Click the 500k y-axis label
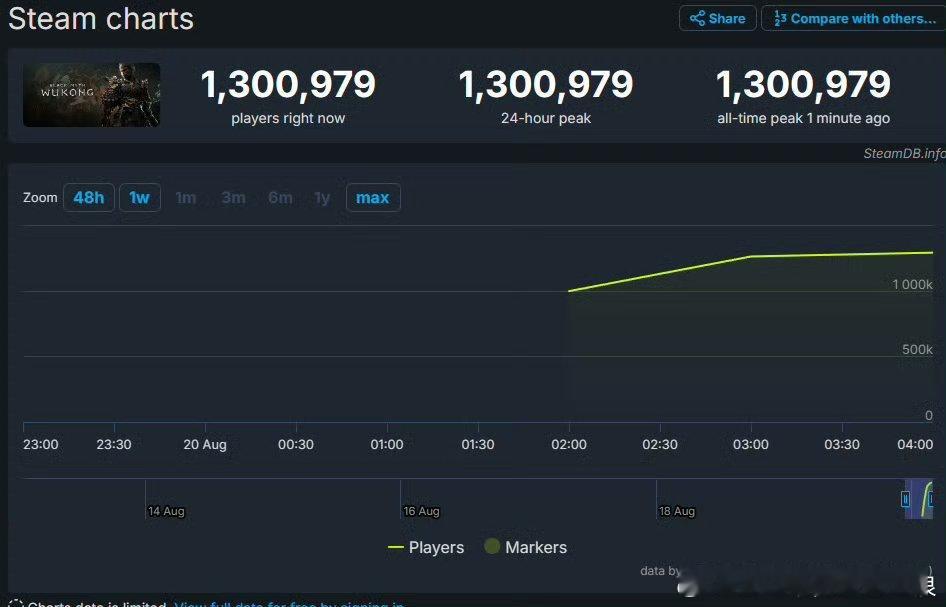 point(917,349)
